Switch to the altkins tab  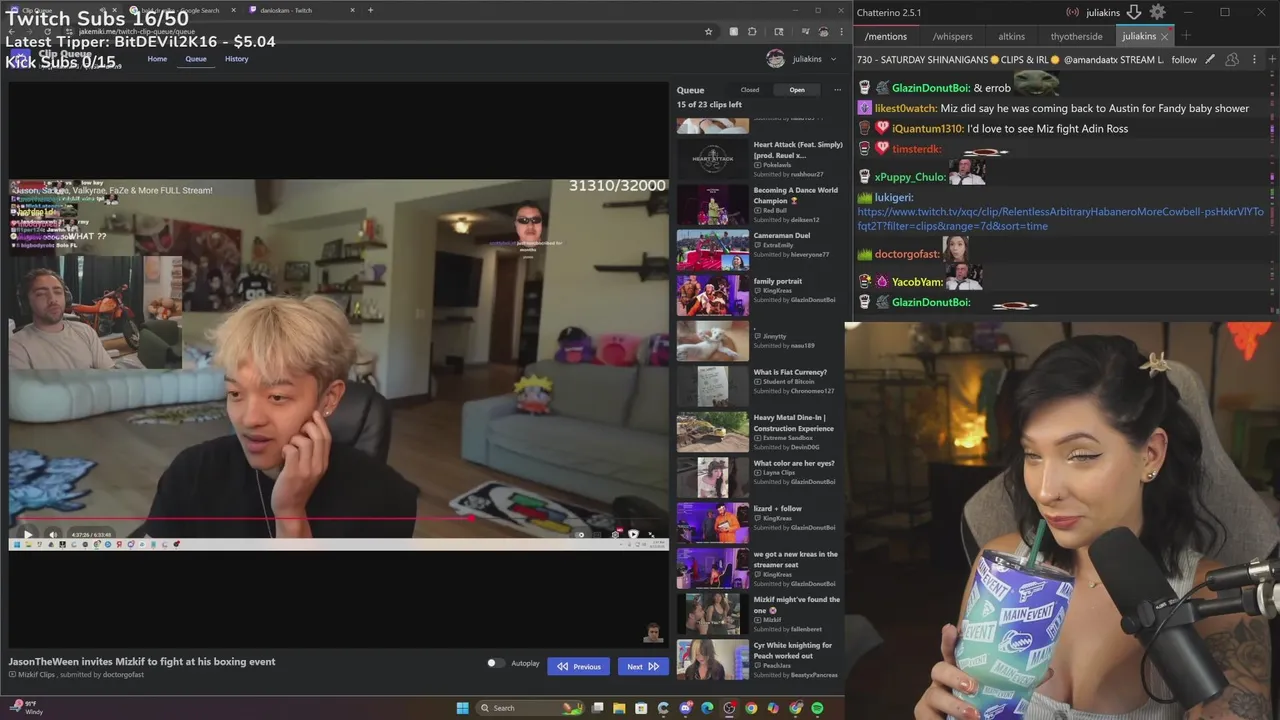[x=1012, y=36]
